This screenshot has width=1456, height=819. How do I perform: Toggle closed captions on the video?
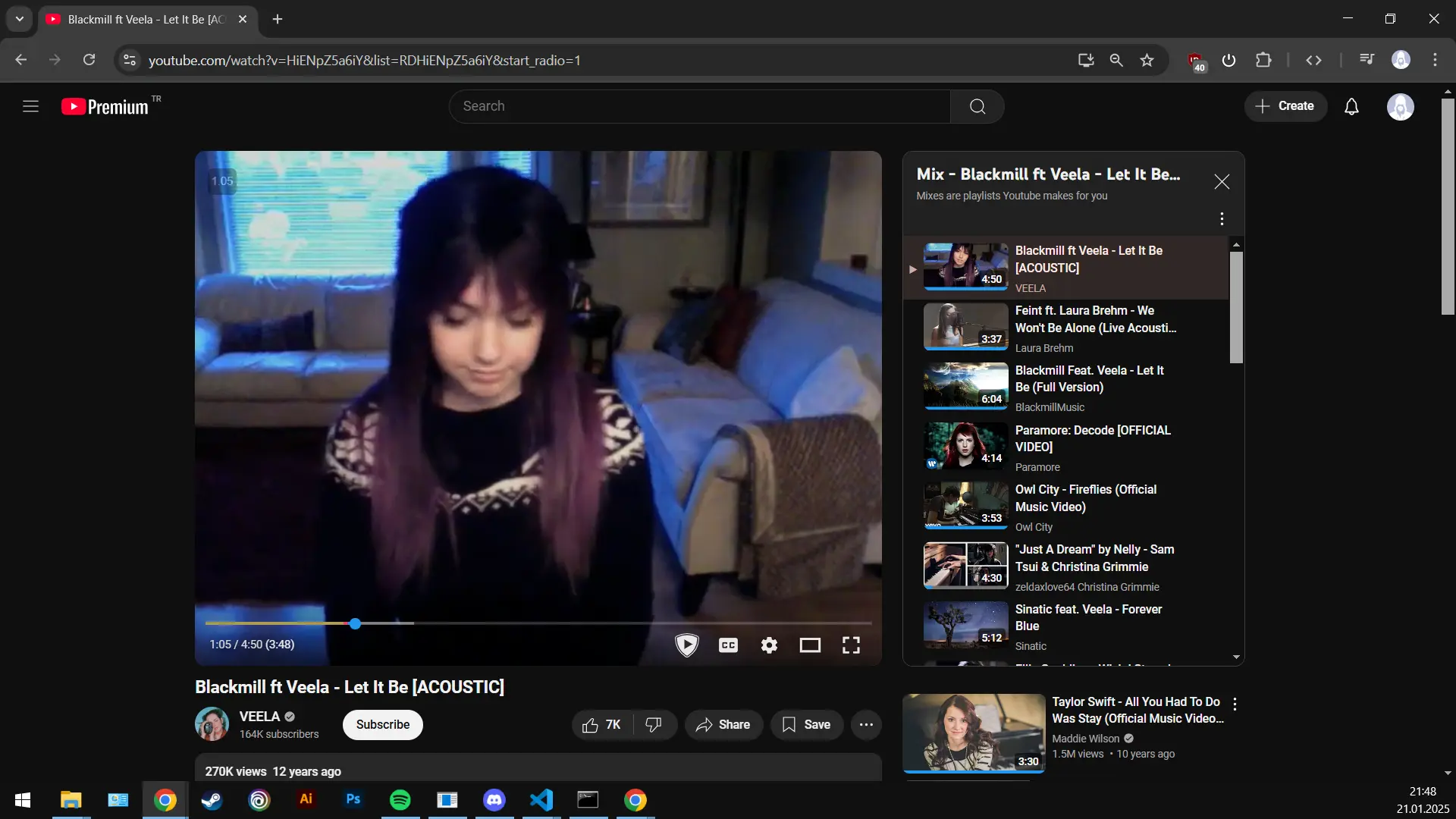pyautogui.click(x=728, y=645)
